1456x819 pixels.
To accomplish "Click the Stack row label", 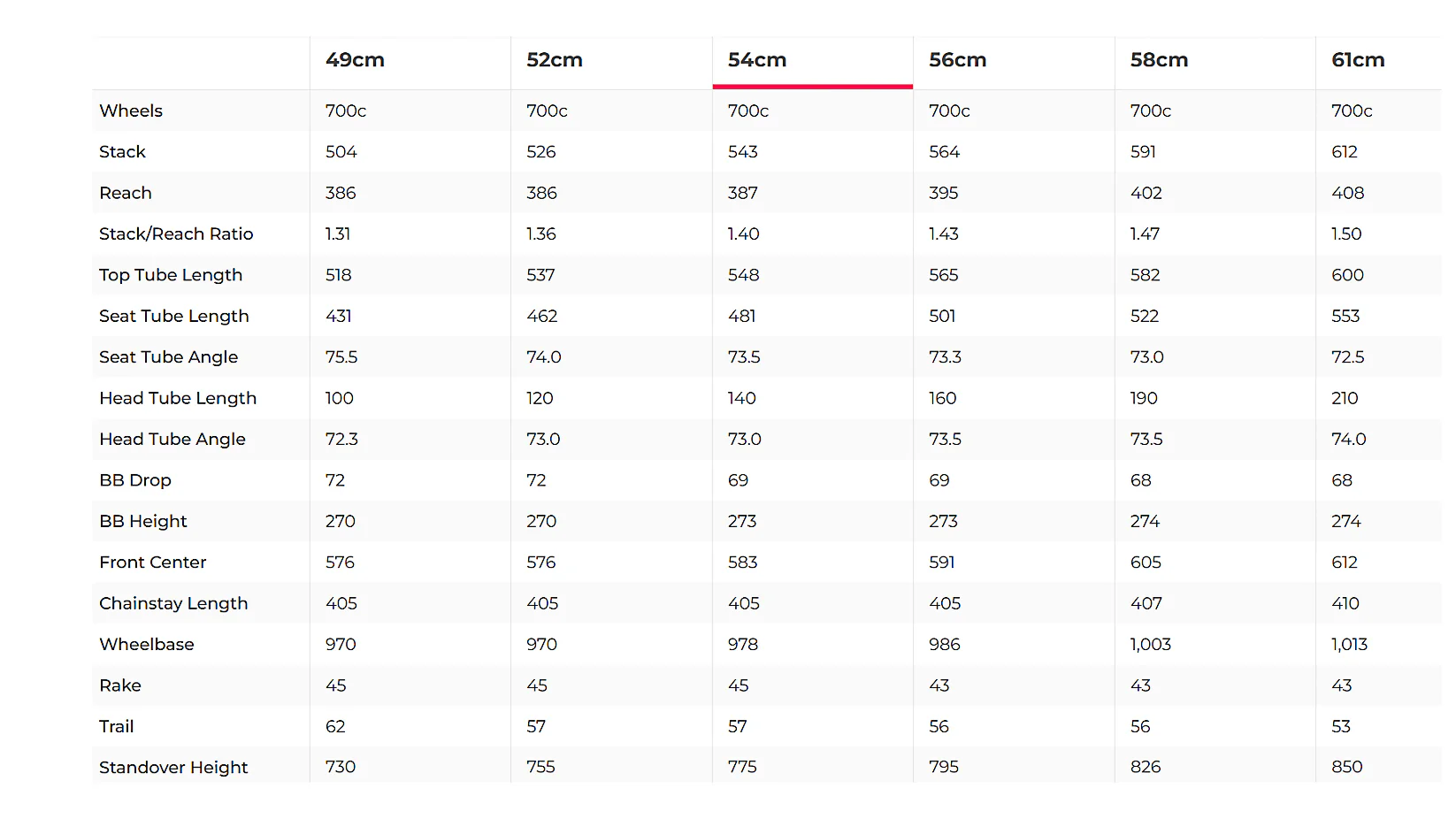I will [122, 152].
